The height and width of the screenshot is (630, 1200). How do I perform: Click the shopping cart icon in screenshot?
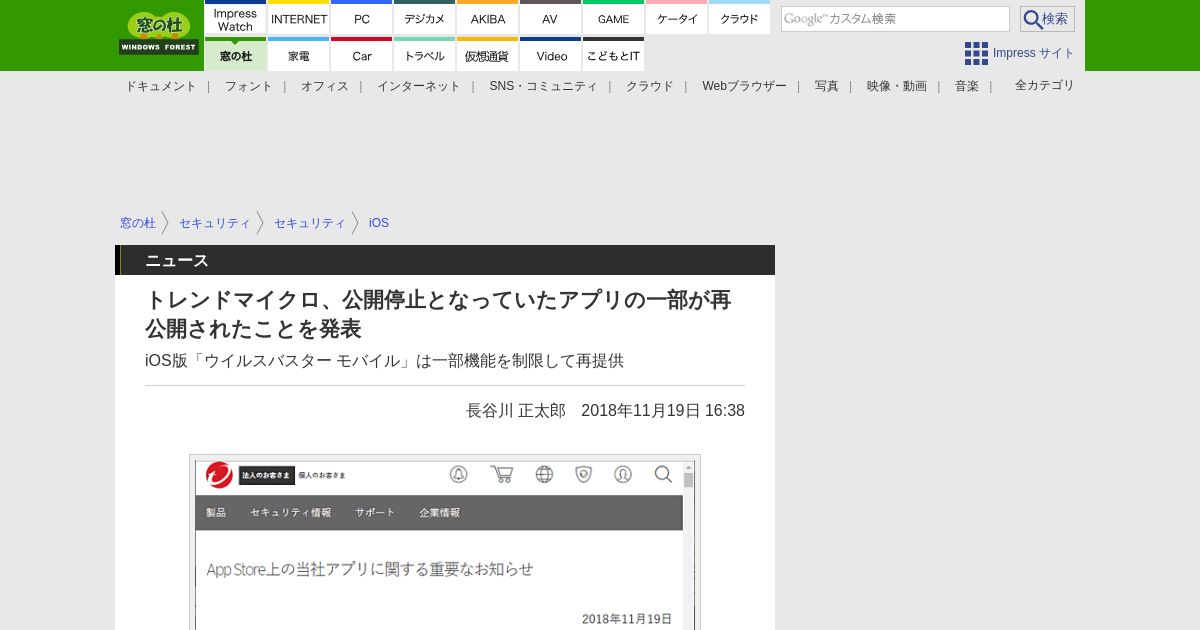501,474
